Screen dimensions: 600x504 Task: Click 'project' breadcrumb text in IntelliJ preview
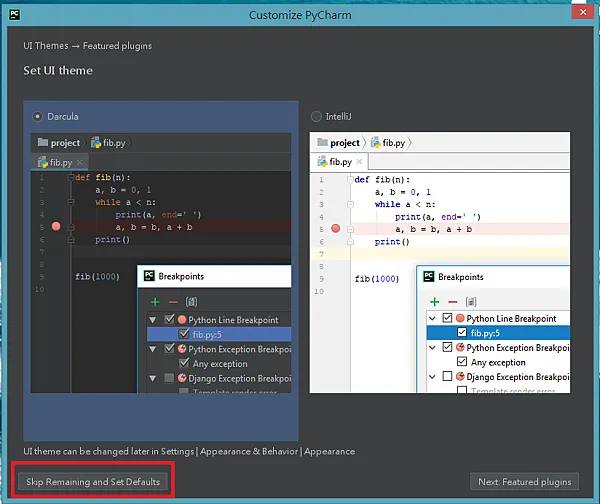click(x=345, y=143)
